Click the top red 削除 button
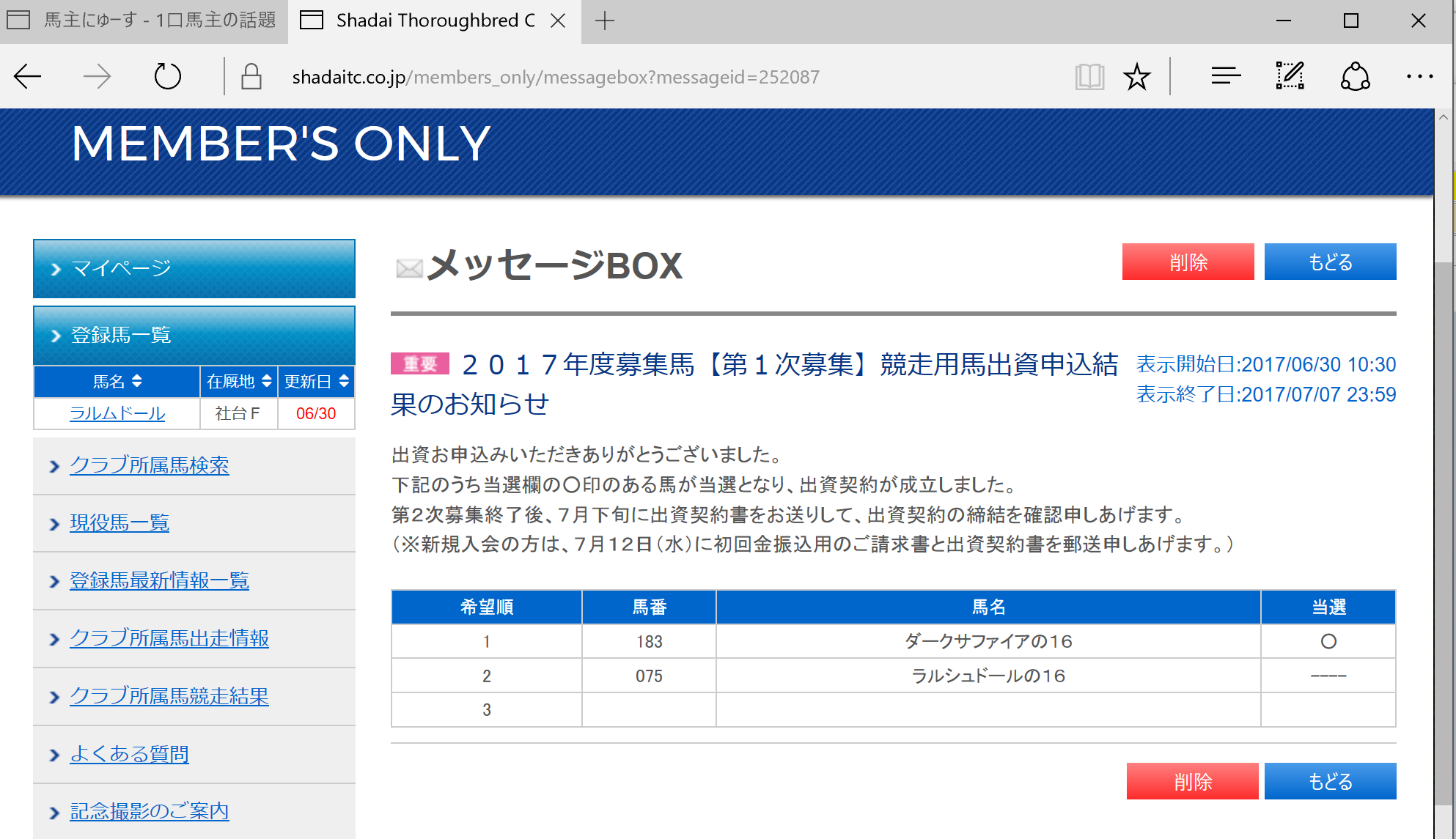 [1188, 262]
